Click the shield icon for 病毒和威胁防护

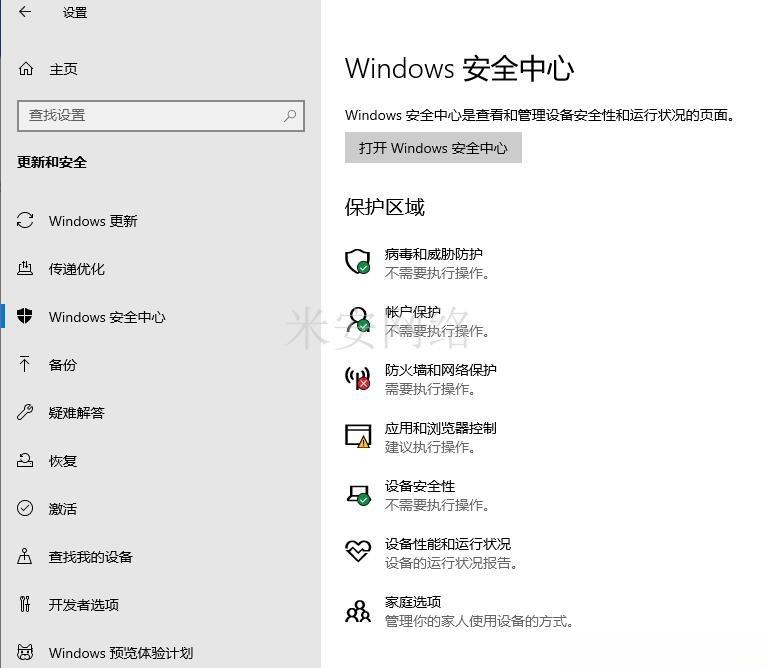(358, 262)
